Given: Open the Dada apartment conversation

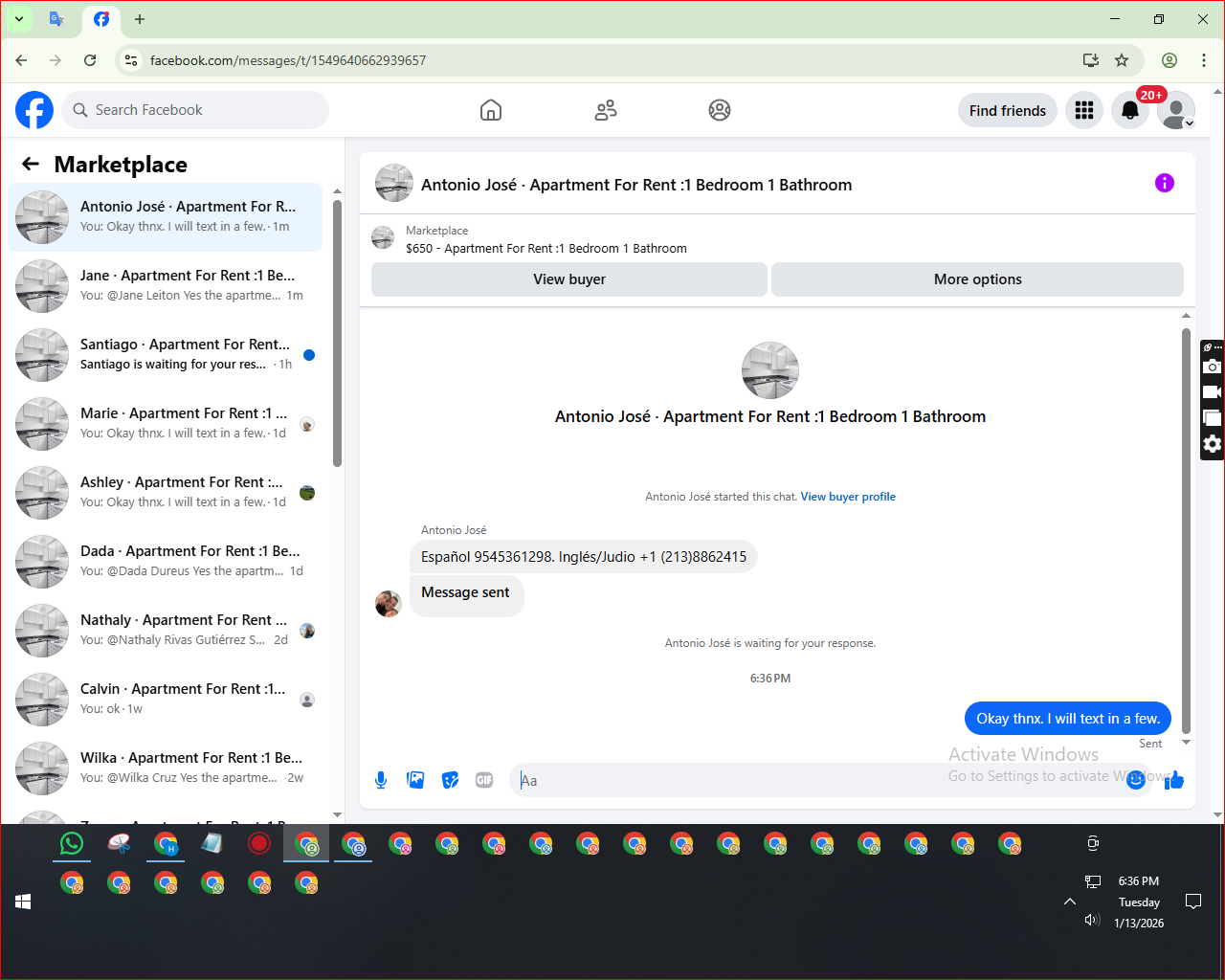Looking at the screenshot, I should [x=166, y=562].
